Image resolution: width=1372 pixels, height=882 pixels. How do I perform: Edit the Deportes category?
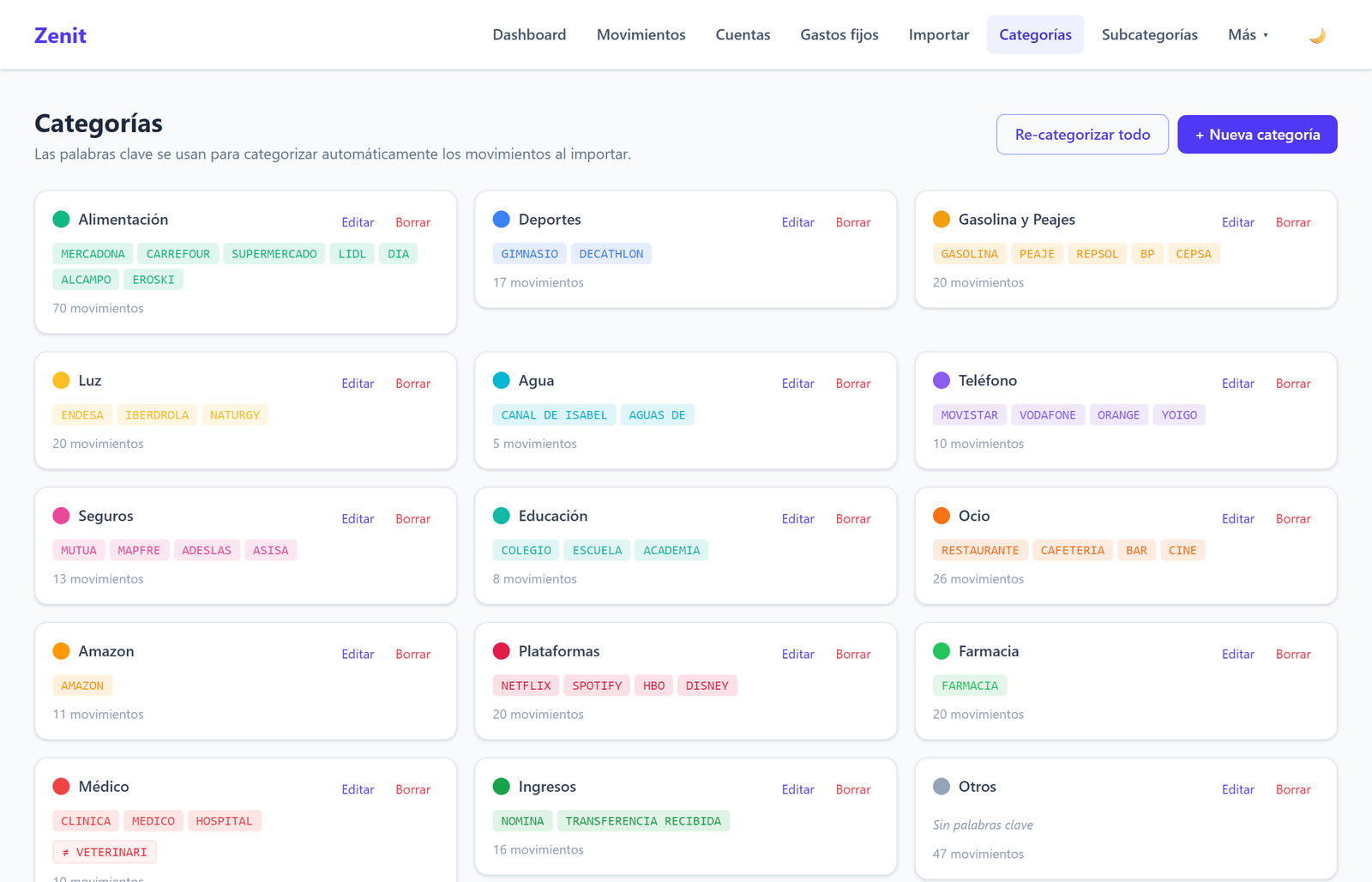click(797, 222)
